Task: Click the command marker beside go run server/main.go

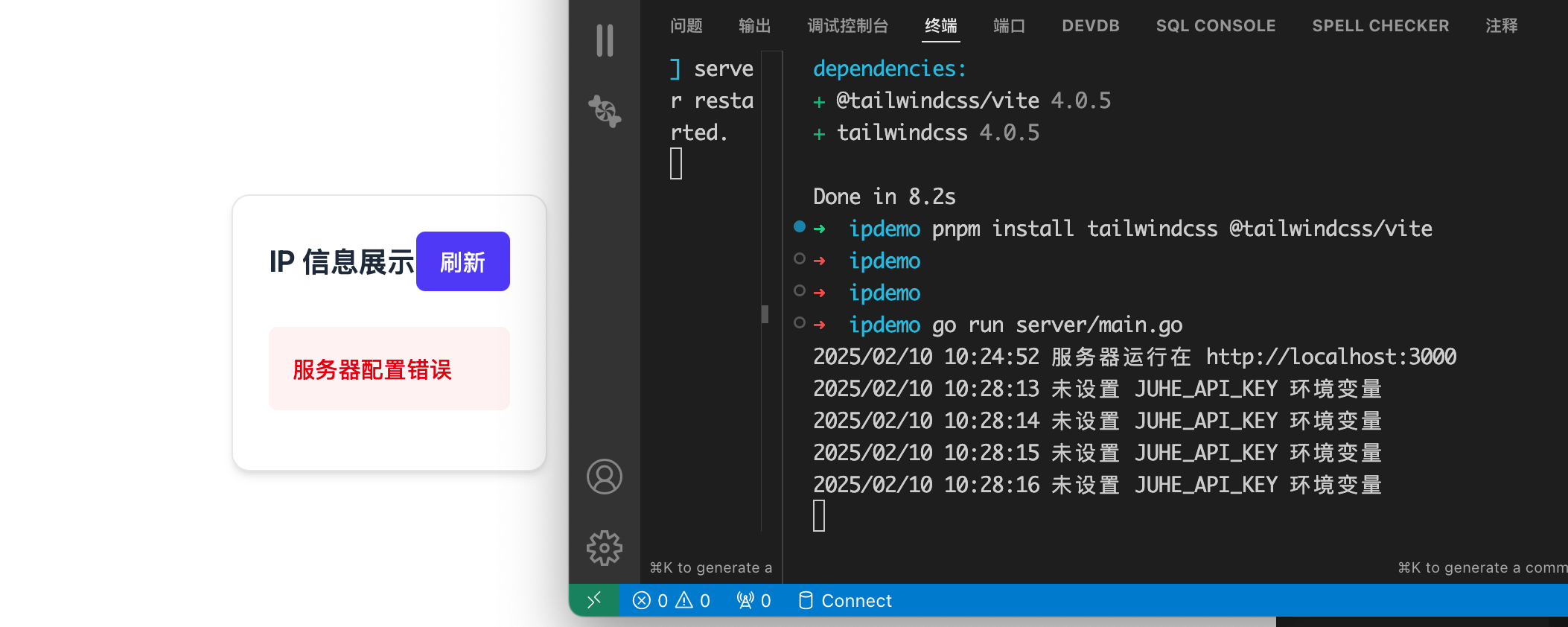Action: (800, 322)
